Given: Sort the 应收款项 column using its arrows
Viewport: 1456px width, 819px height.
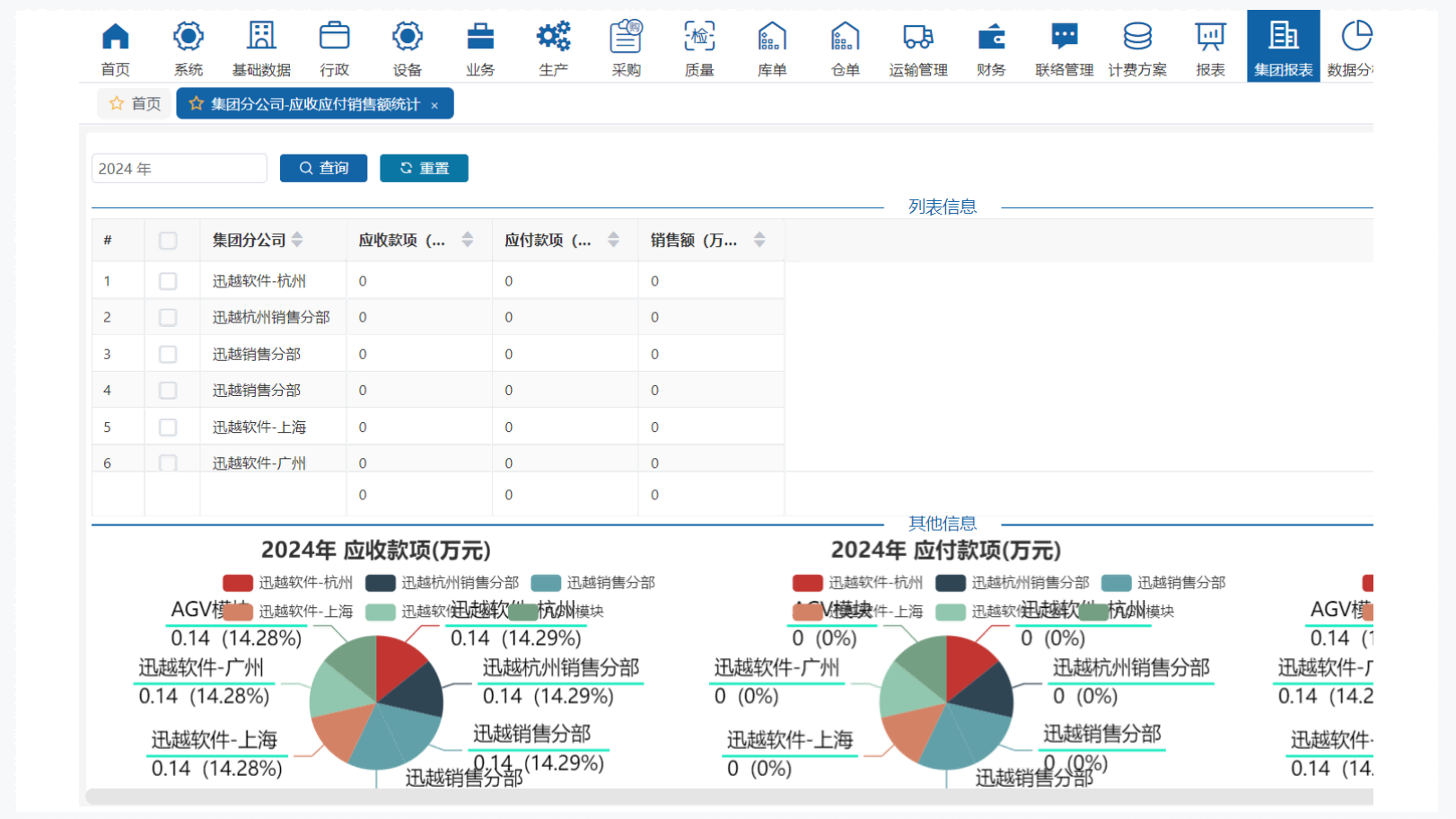Looking at the screenshot, I should pos(467,240).
